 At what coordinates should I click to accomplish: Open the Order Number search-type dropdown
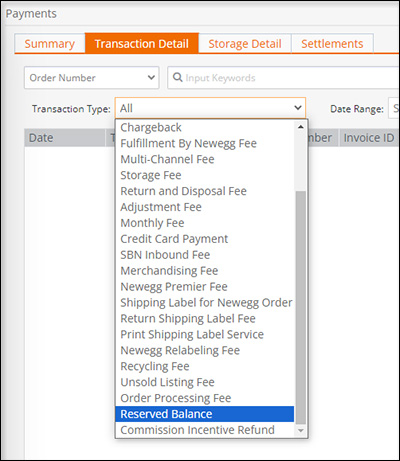click(x=92, y=78)
